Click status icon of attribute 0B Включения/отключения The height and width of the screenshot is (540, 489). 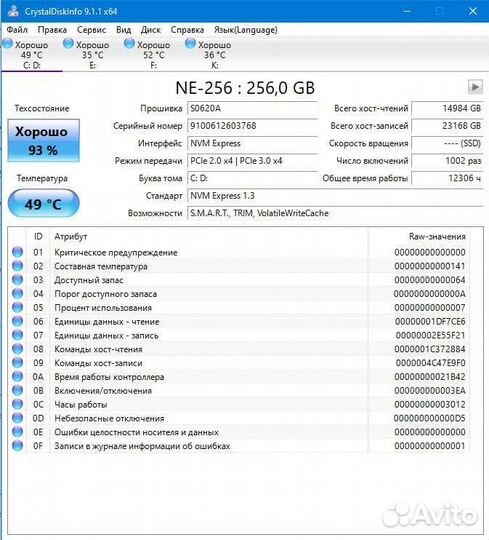pos(18,390)
